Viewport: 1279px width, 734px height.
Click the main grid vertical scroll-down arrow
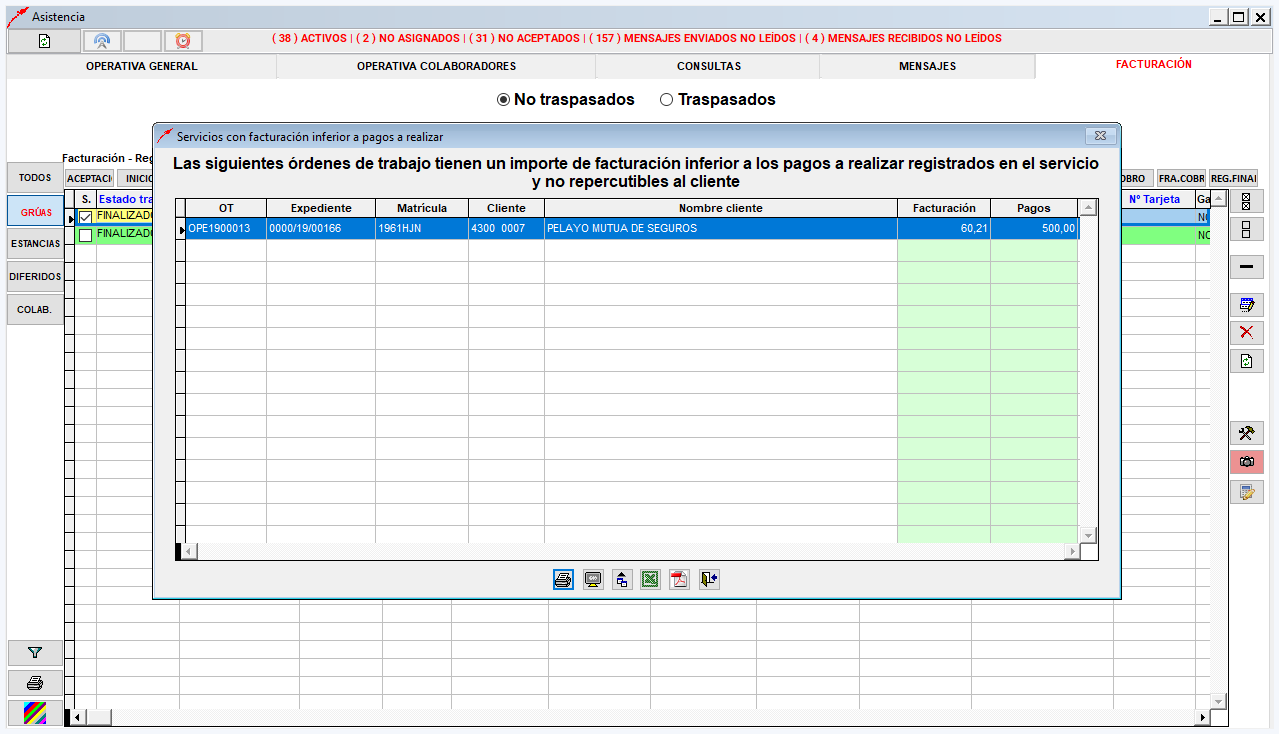(1218, 701)
